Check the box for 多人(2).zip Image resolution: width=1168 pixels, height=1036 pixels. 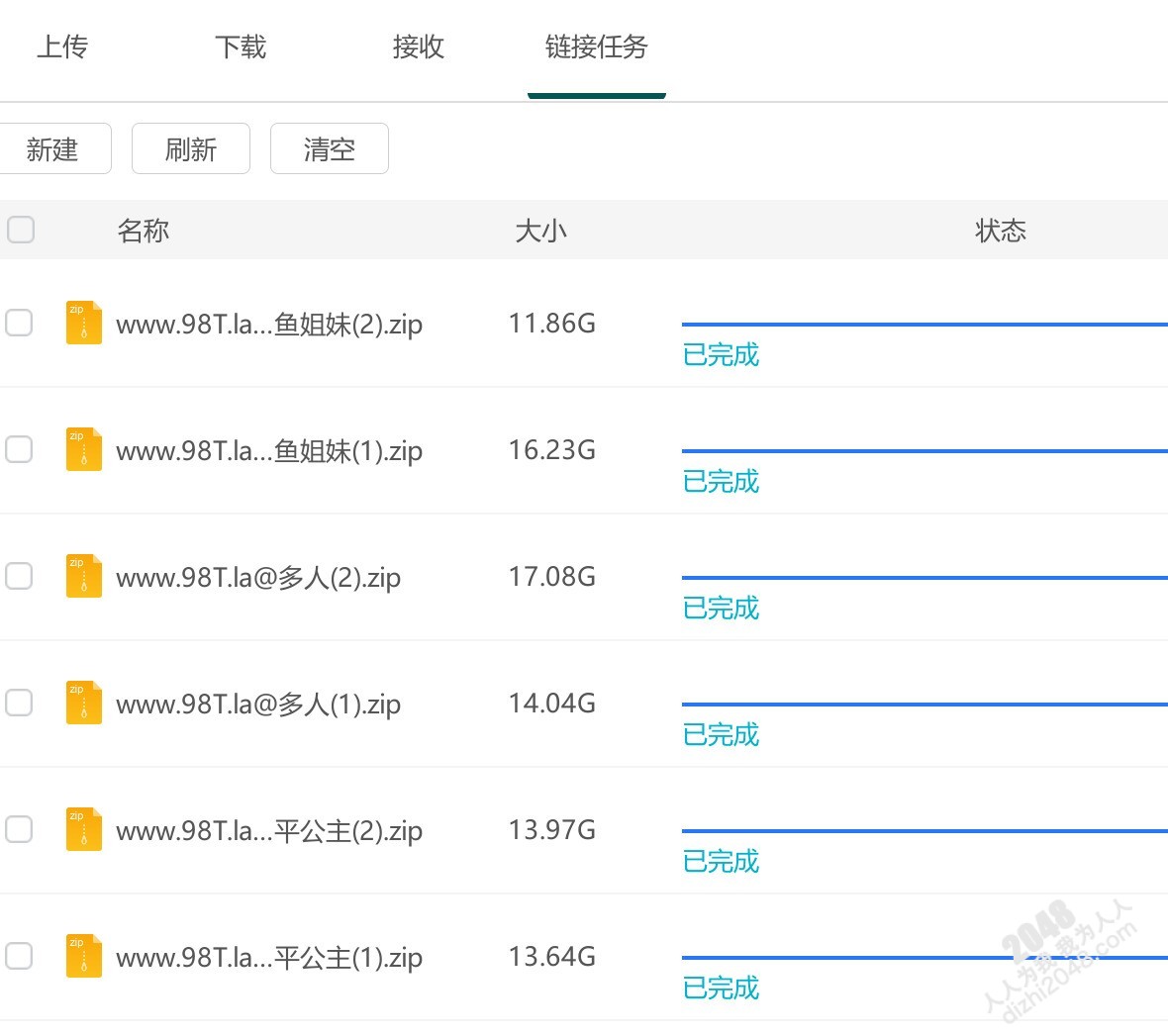[x=20, y=576]
